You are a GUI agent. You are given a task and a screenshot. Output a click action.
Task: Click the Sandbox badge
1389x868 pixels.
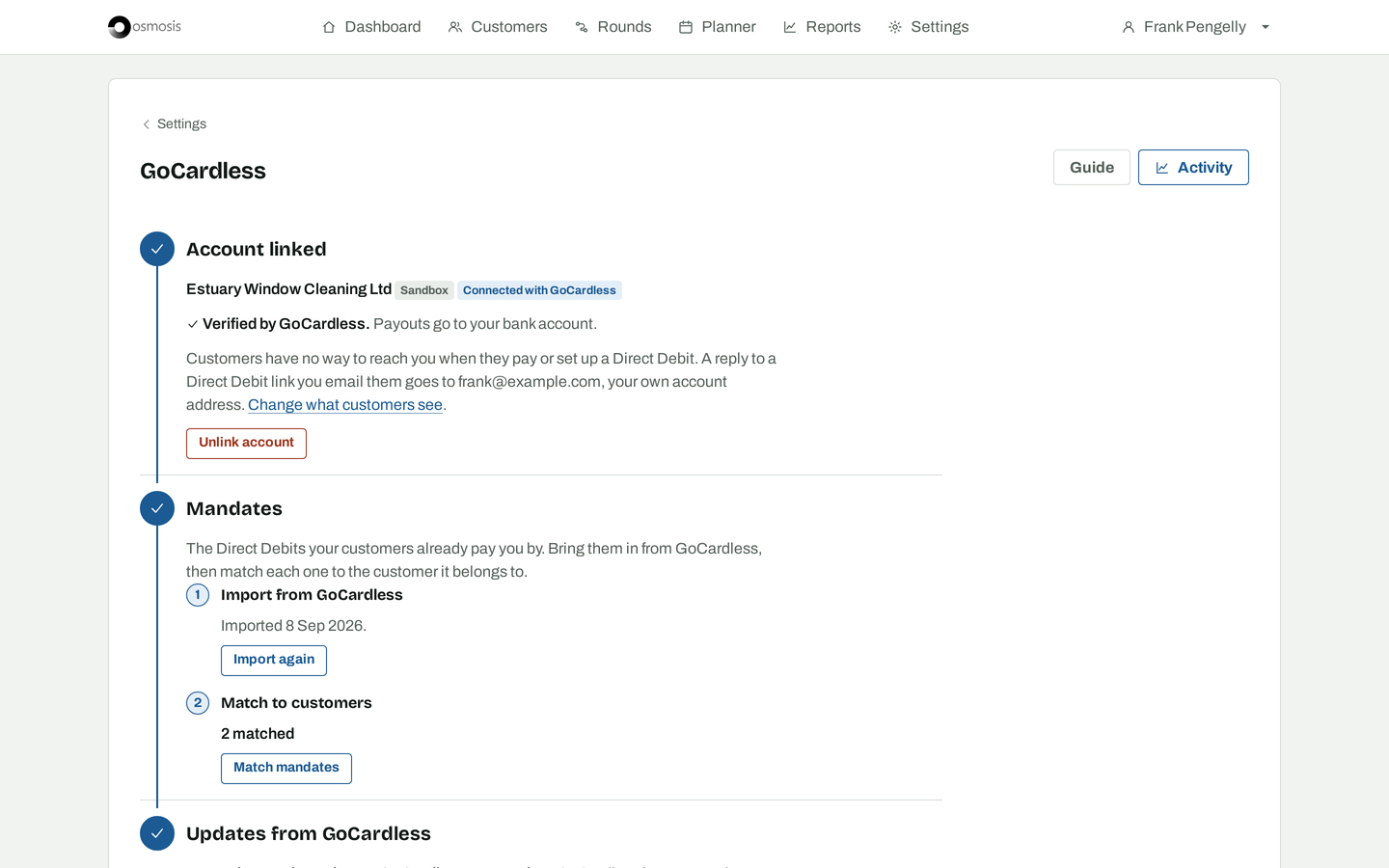pyautogui.click(x=424, y=290)
